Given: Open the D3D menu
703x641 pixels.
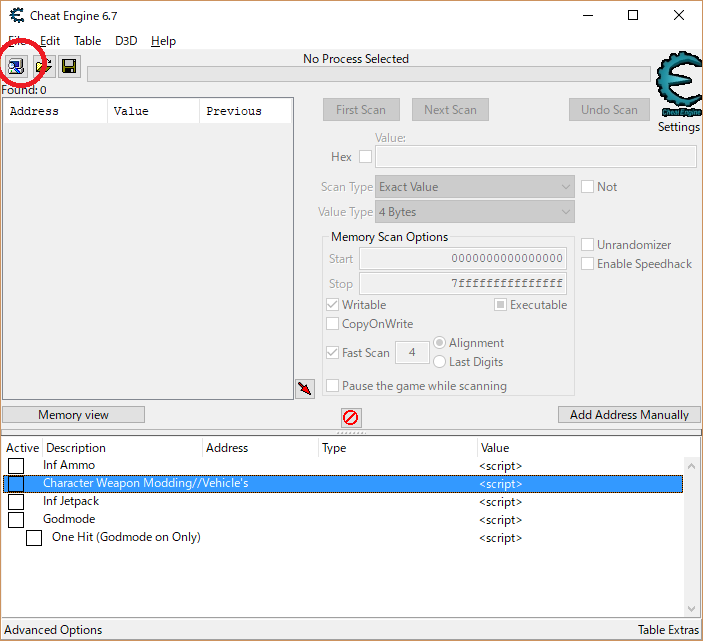Looking at the screenshot, I should 126,41.
